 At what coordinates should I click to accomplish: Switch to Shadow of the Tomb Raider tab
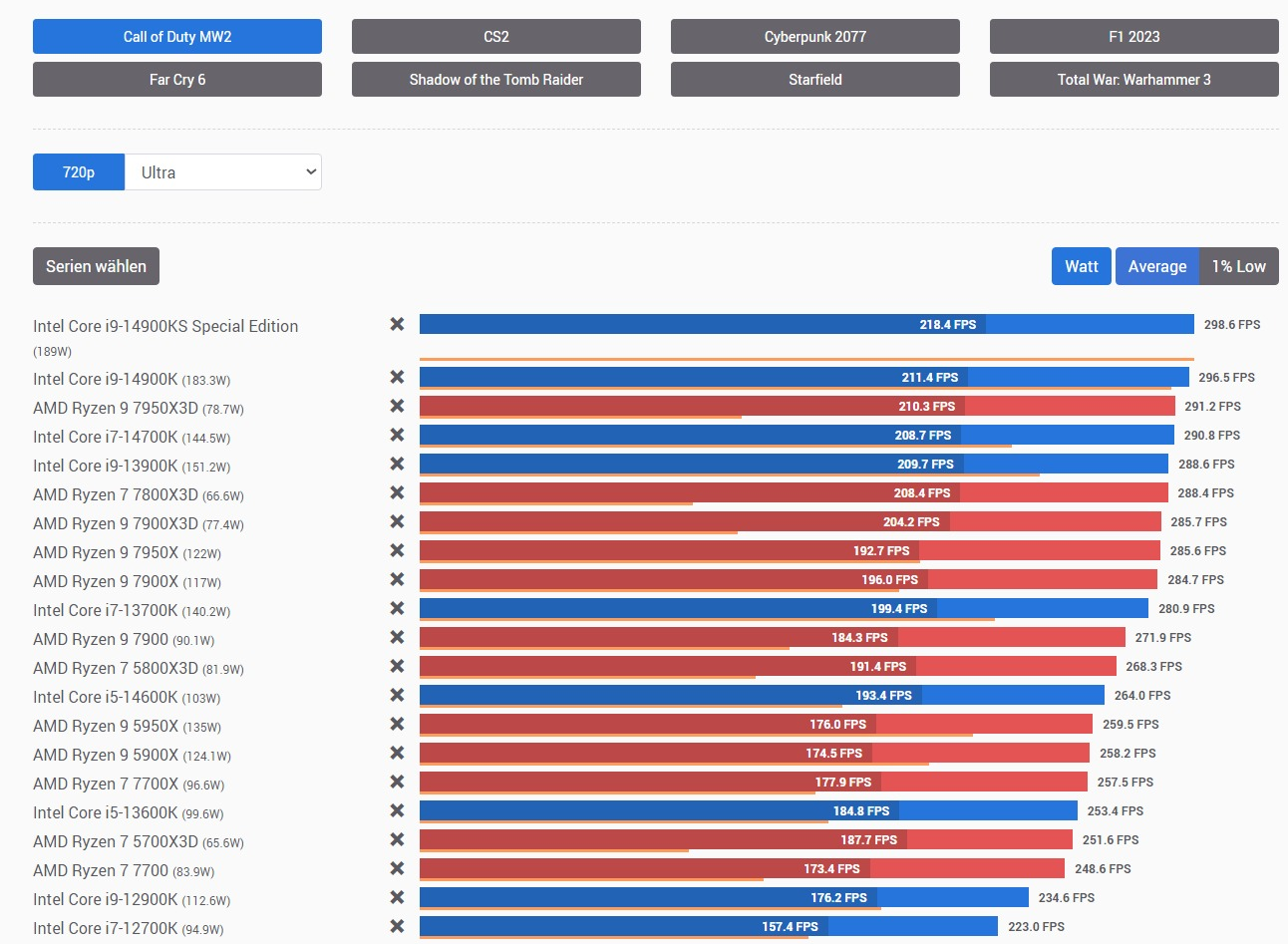(x=496, y=80)
